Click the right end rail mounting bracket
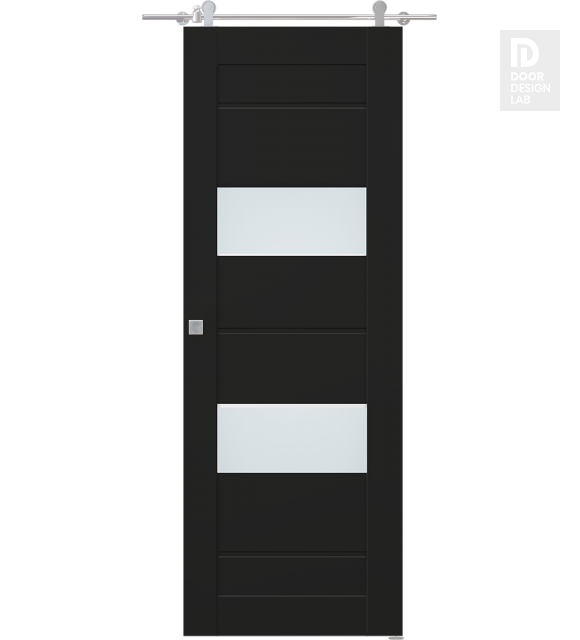Screen dimensions: 580x640 404,18
